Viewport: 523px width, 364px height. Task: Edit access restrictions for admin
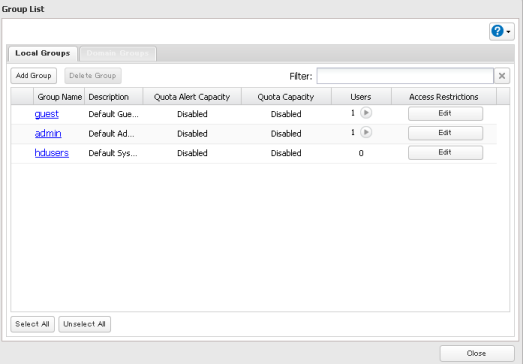coord(445,133)
